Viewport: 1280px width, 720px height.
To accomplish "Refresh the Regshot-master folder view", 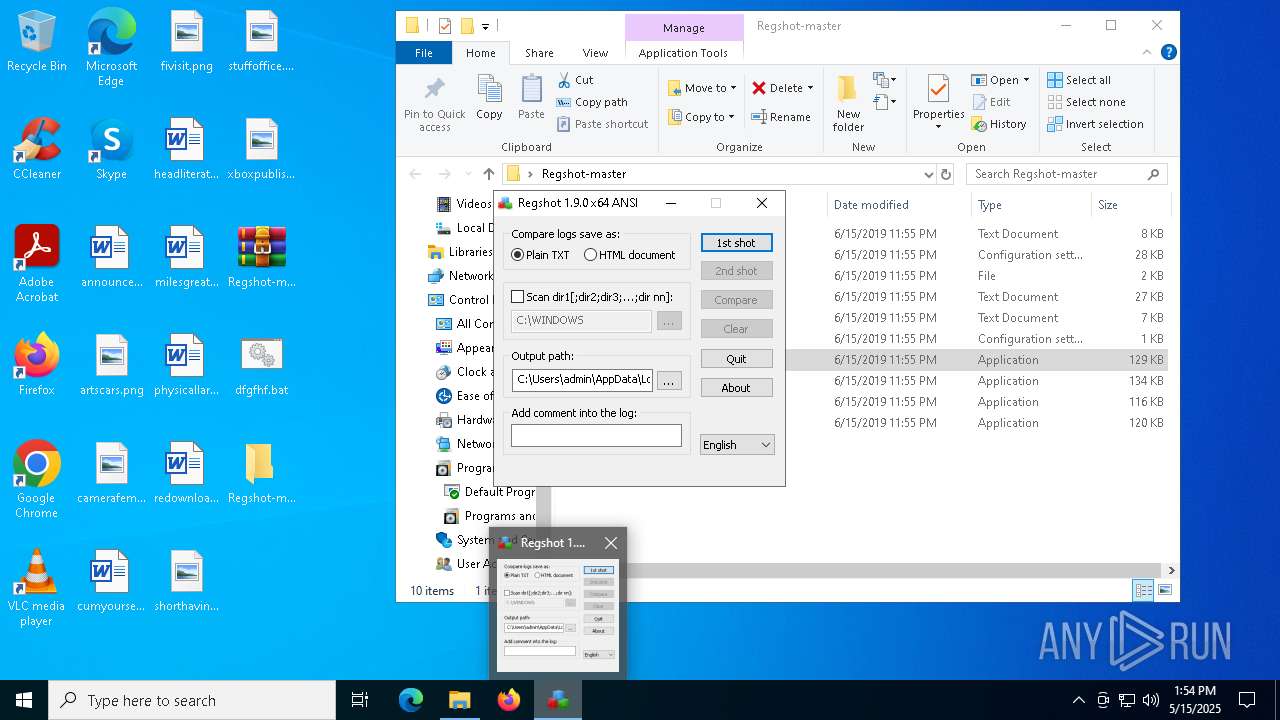I will 946,174.
